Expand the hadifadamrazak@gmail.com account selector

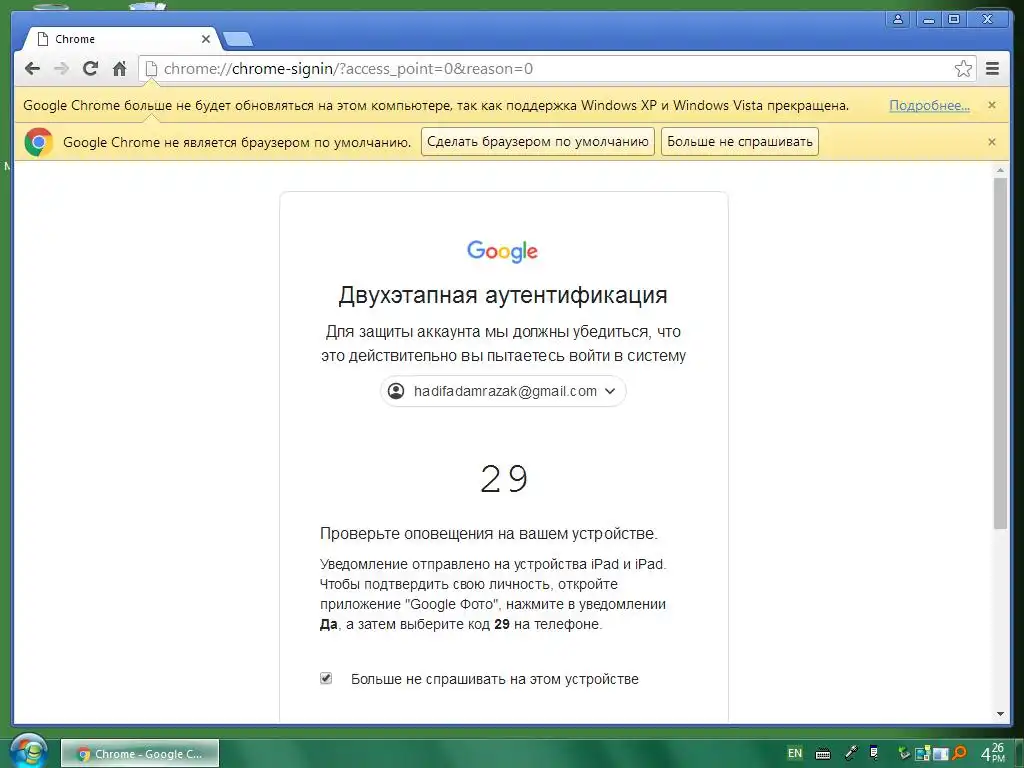(x=503, y=391)
